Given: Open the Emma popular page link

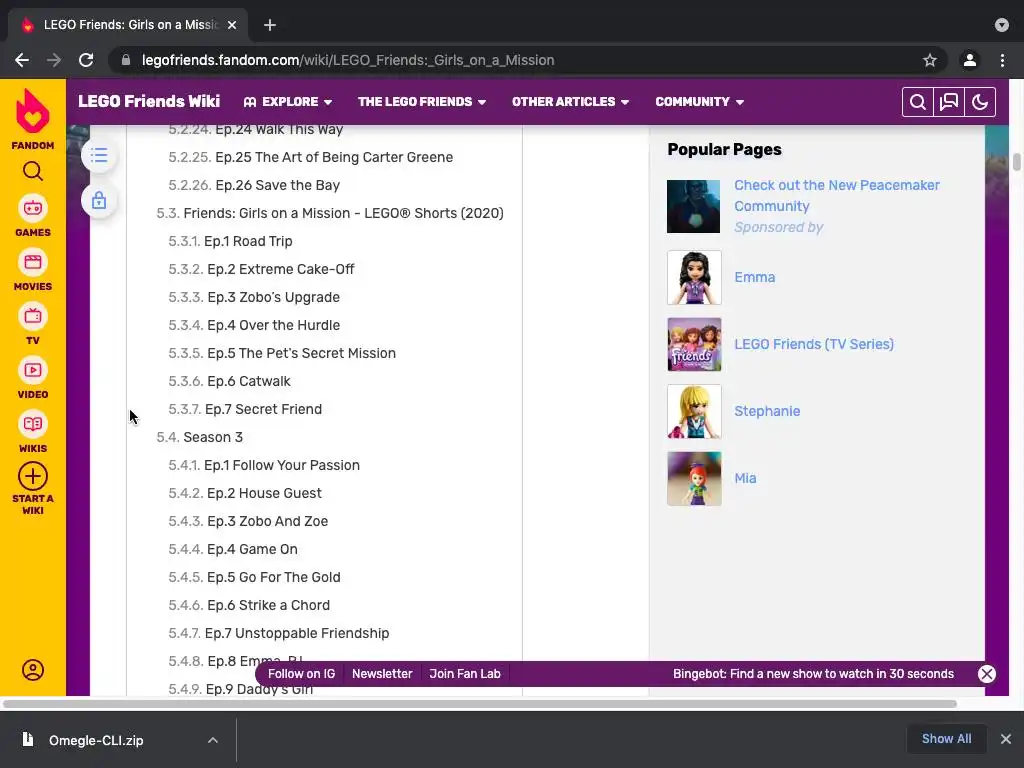Looking at the screenshot, I should 754,278.
